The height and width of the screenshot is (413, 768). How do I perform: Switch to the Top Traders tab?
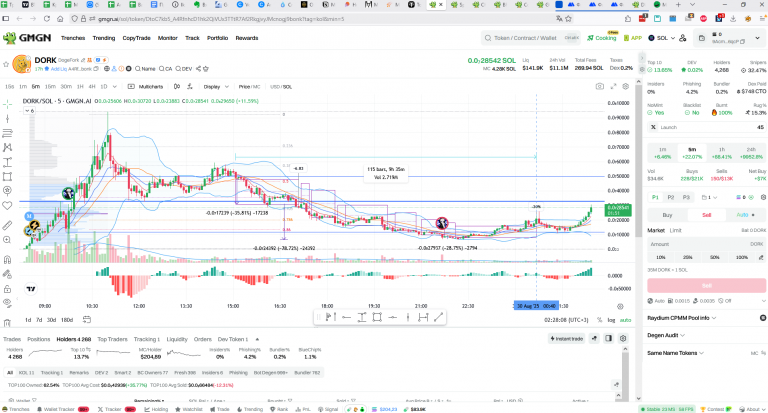click(x=112, y=339)
